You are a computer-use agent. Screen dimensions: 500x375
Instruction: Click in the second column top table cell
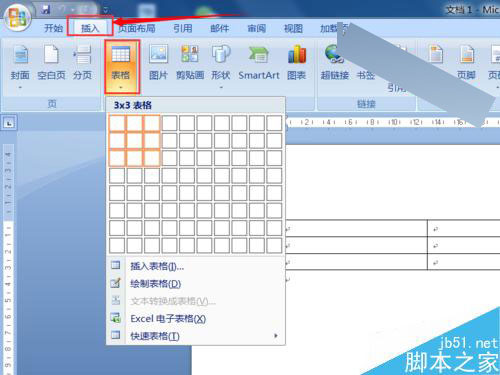click(x=464, y=228)
